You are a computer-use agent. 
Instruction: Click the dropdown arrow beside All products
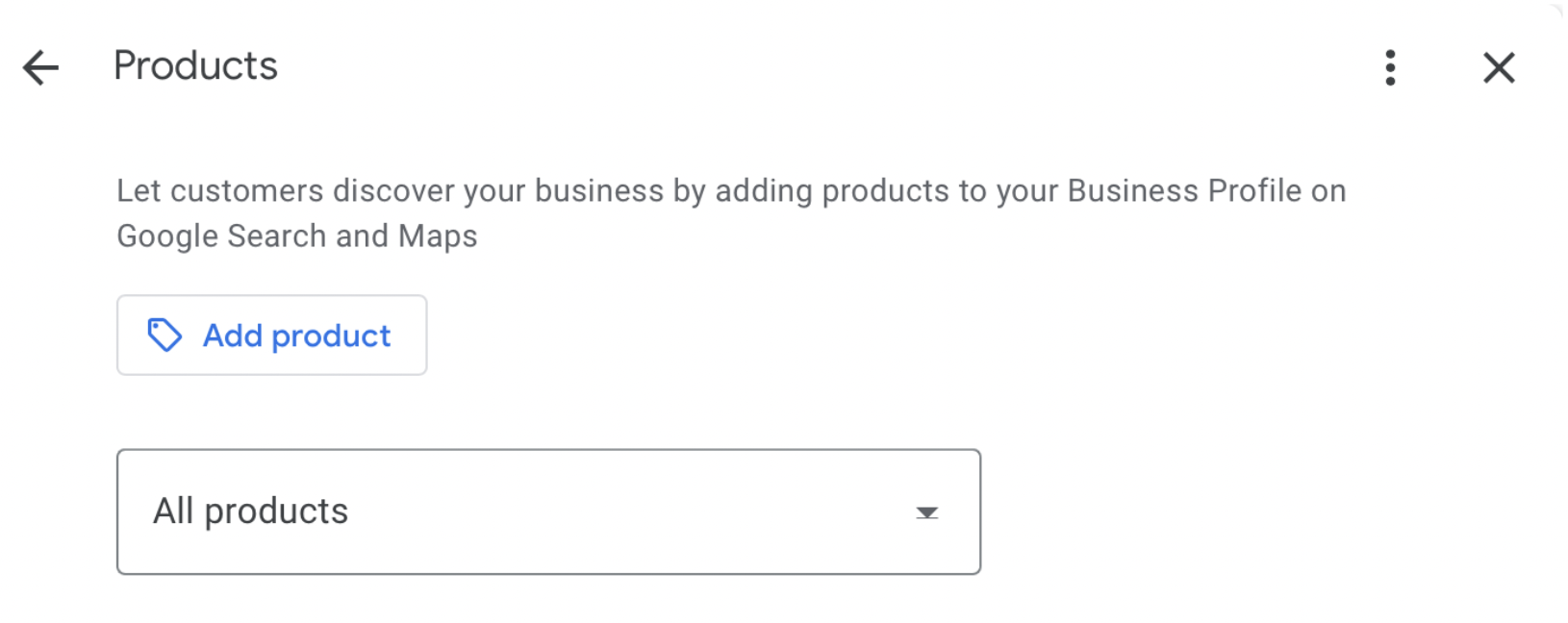[926, 512]
